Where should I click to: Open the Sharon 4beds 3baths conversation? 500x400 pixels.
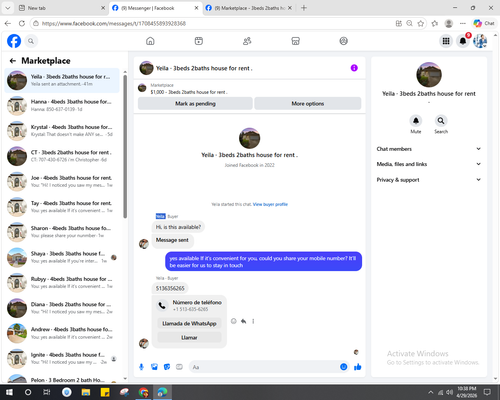[x=62, y=232]
